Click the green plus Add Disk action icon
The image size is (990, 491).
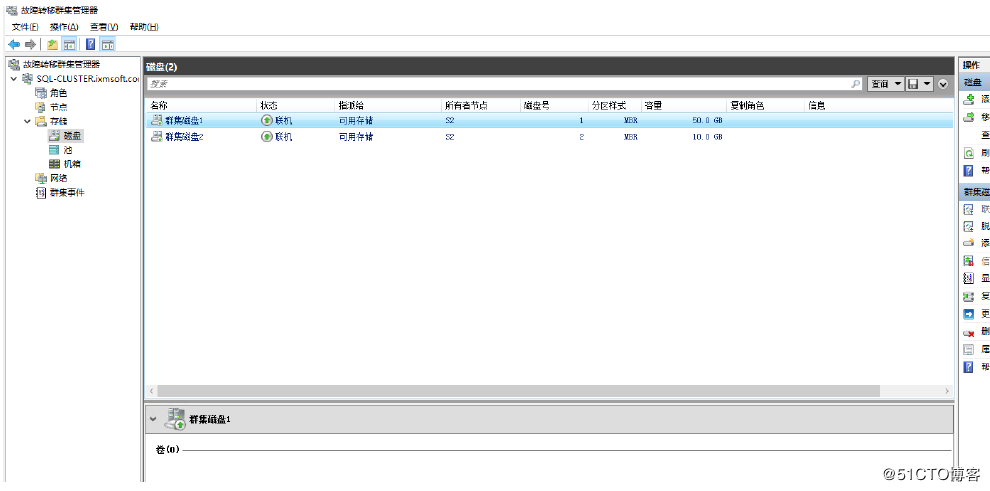969,99
